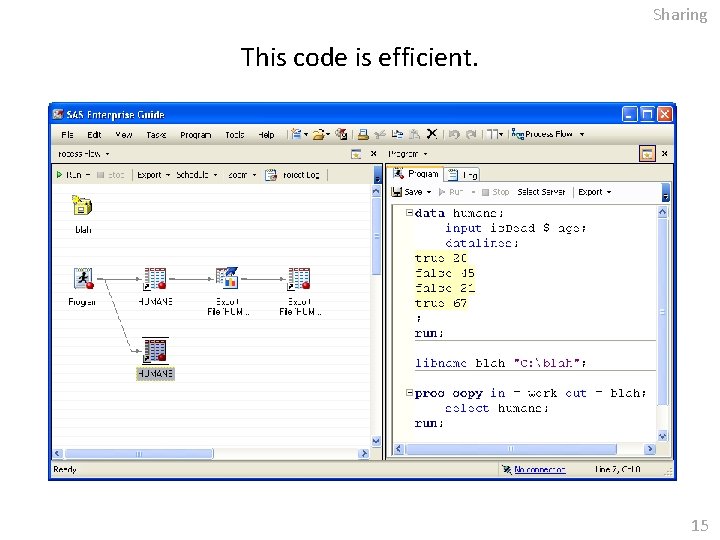Click the Copy toolbar icon

397,134
